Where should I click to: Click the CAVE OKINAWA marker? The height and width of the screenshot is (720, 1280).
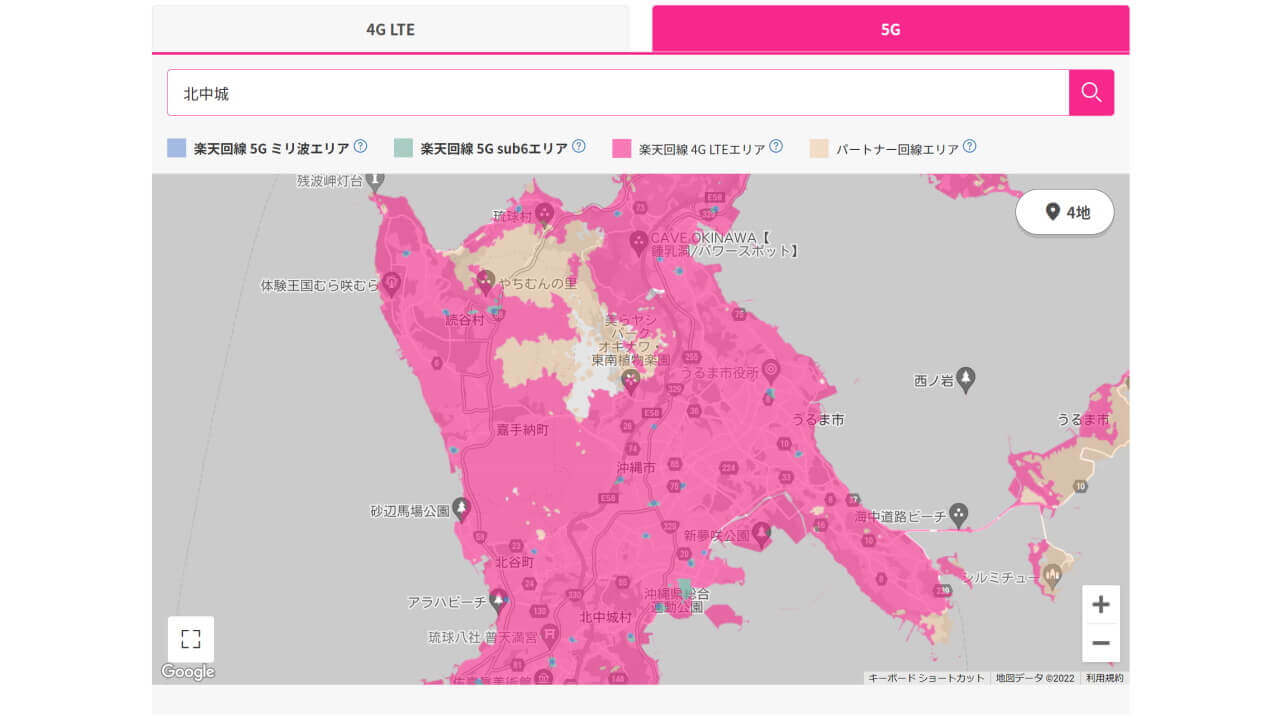[x=637, y=240]
